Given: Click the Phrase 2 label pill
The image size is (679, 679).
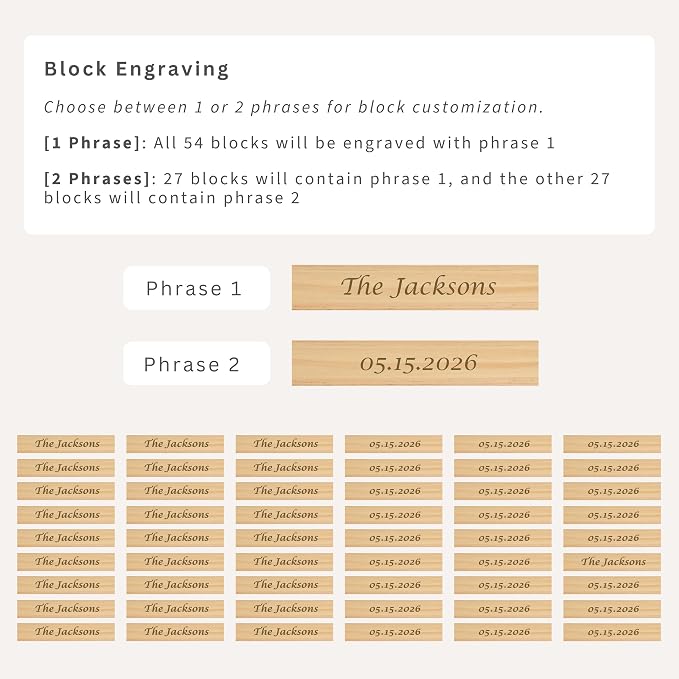Looking at the screenshot, I should point(197,363).
